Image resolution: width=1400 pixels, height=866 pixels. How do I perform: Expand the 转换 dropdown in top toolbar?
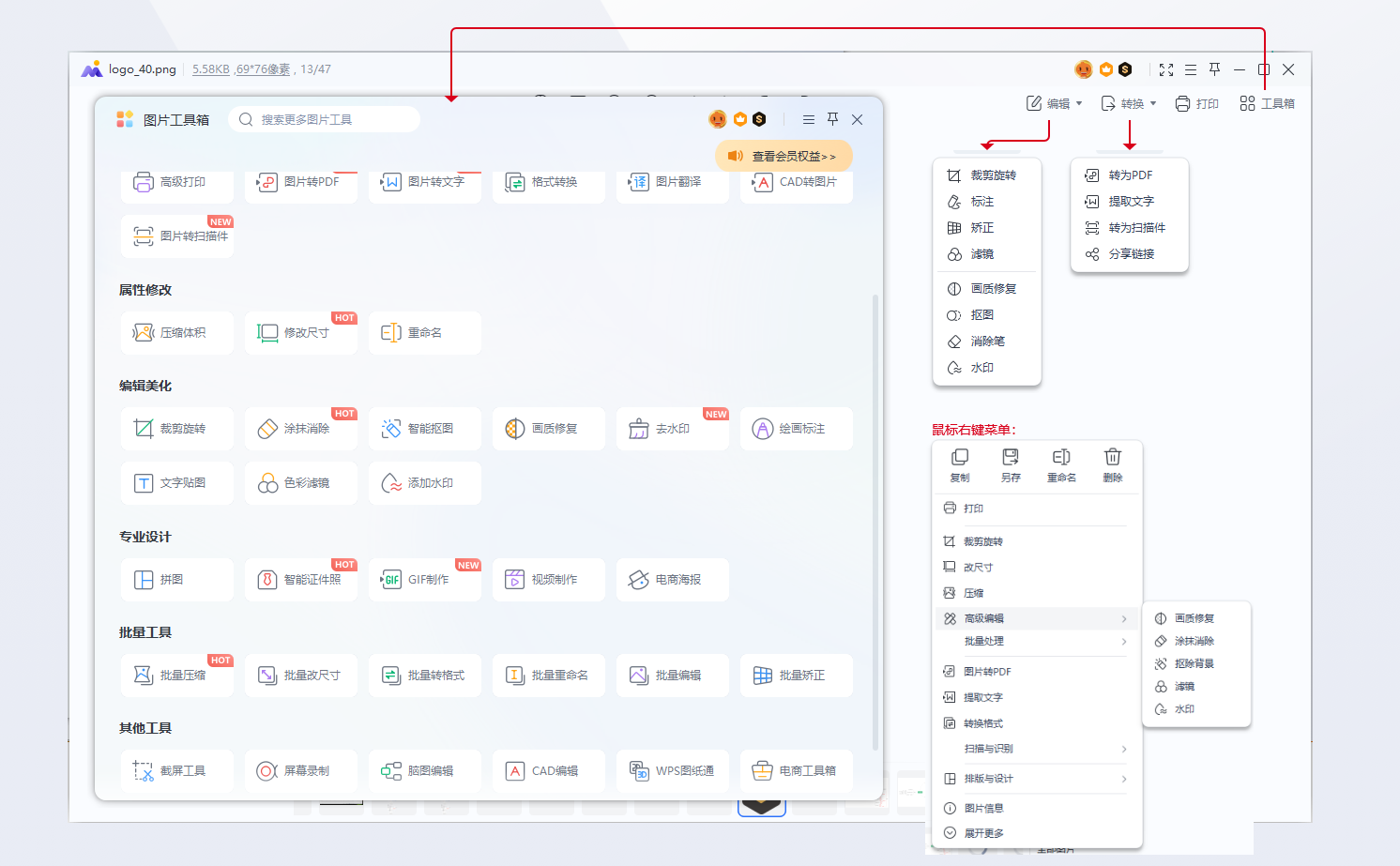pyautogui.click(x=1129, y=103)
